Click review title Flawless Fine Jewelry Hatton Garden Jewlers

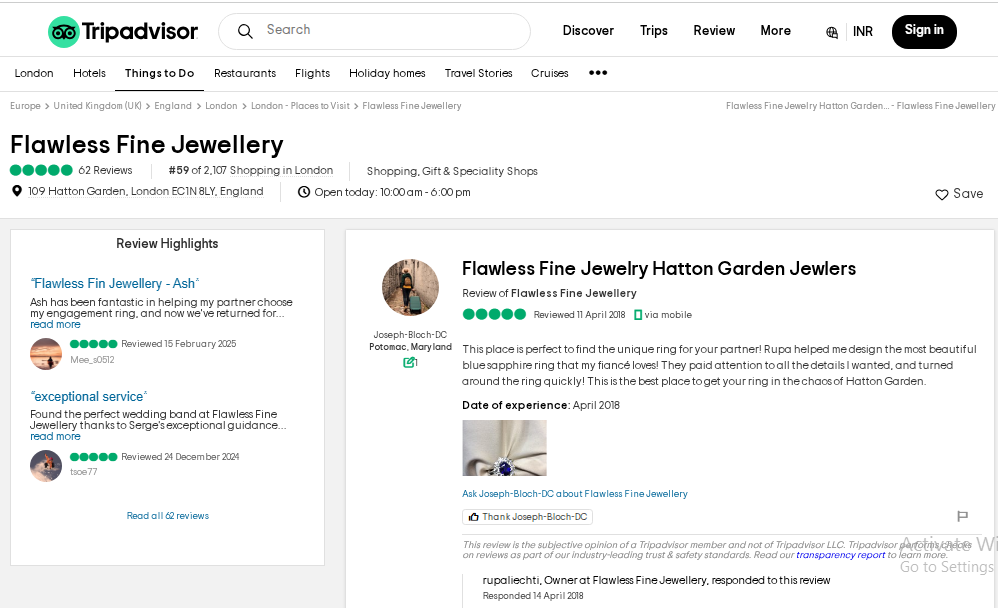(659, 269)
